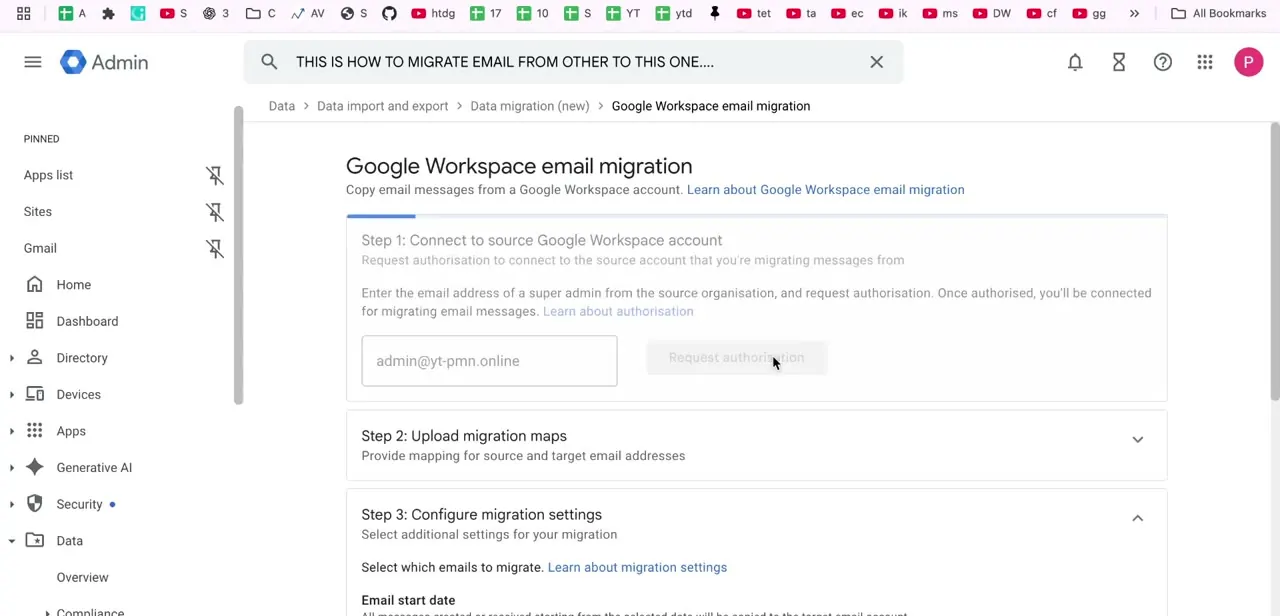Go to Data migration (new) breadcrumb
Image resolution: width=1280 pixels, height=616 pixels.
530,106
